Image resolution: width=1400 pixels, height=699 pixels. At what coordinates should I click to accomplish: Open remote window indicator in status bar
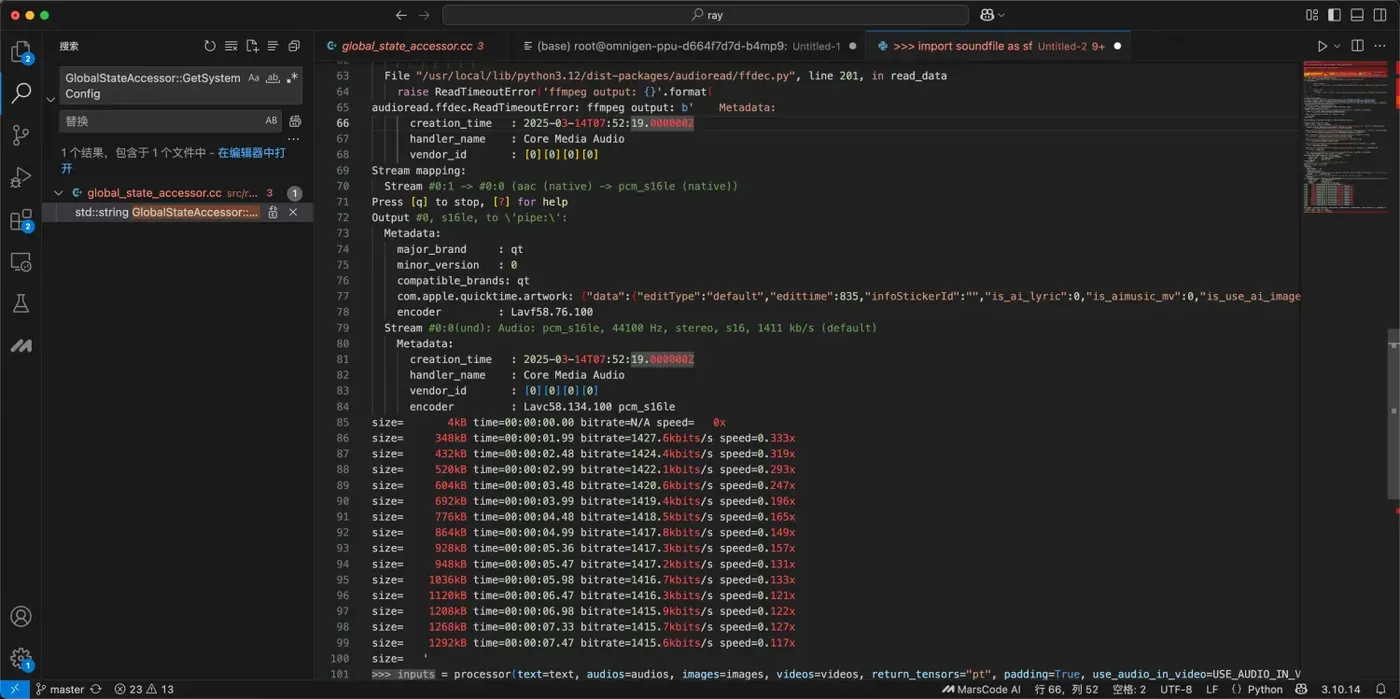[14, 689]
